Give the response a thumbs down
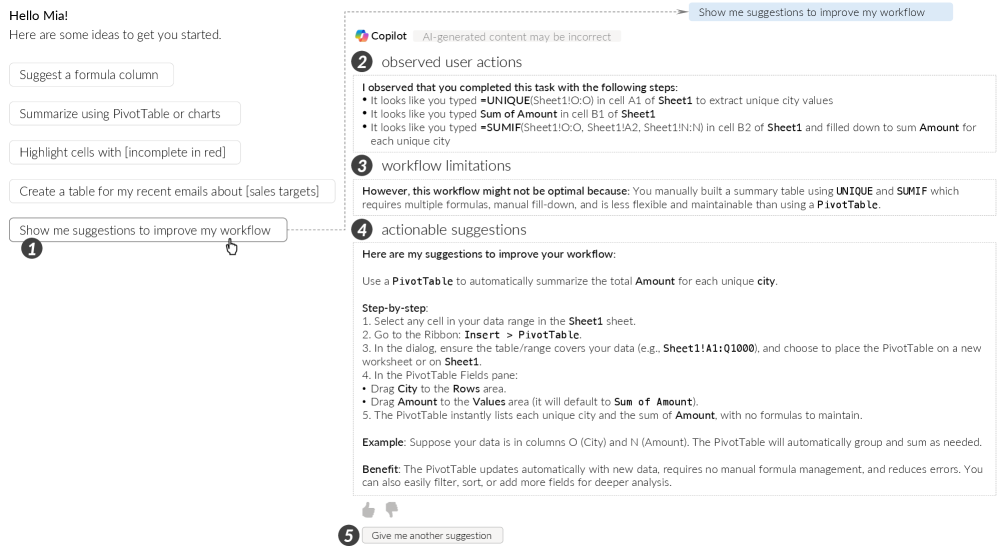The width and height of the screenshot is (997, 557). [x=392, y=510]
